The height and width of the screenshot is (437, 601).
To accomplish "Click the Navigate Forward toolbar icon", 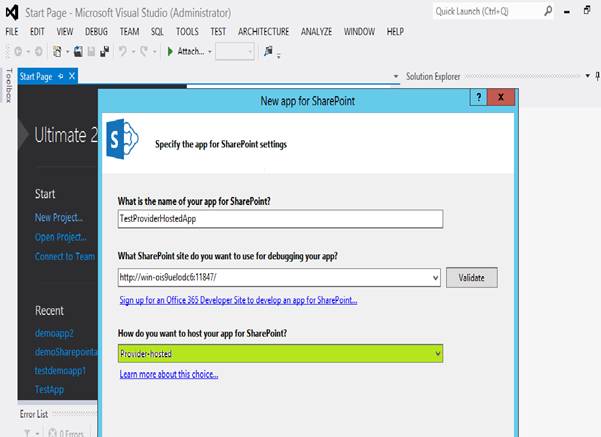I will point(38,51).
